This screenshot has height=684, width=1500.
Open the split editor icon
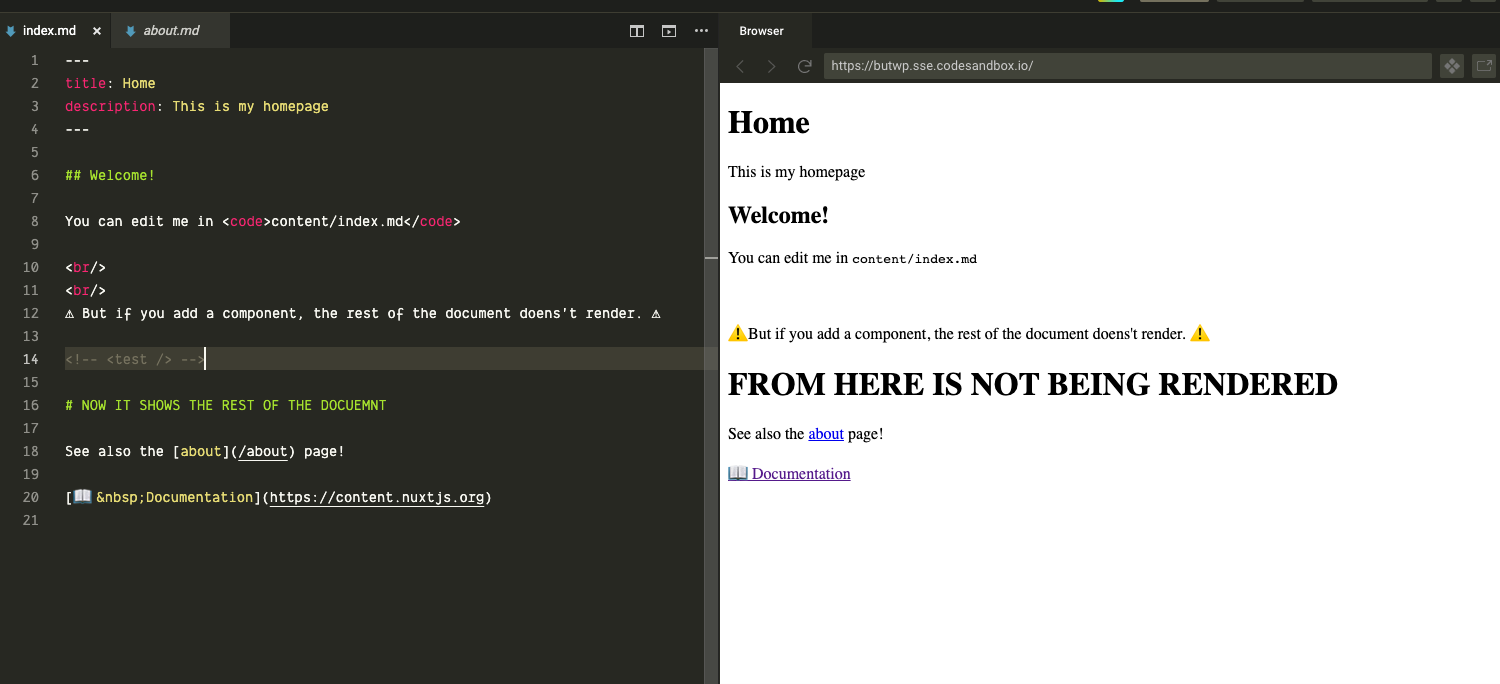tap(637, 31)
